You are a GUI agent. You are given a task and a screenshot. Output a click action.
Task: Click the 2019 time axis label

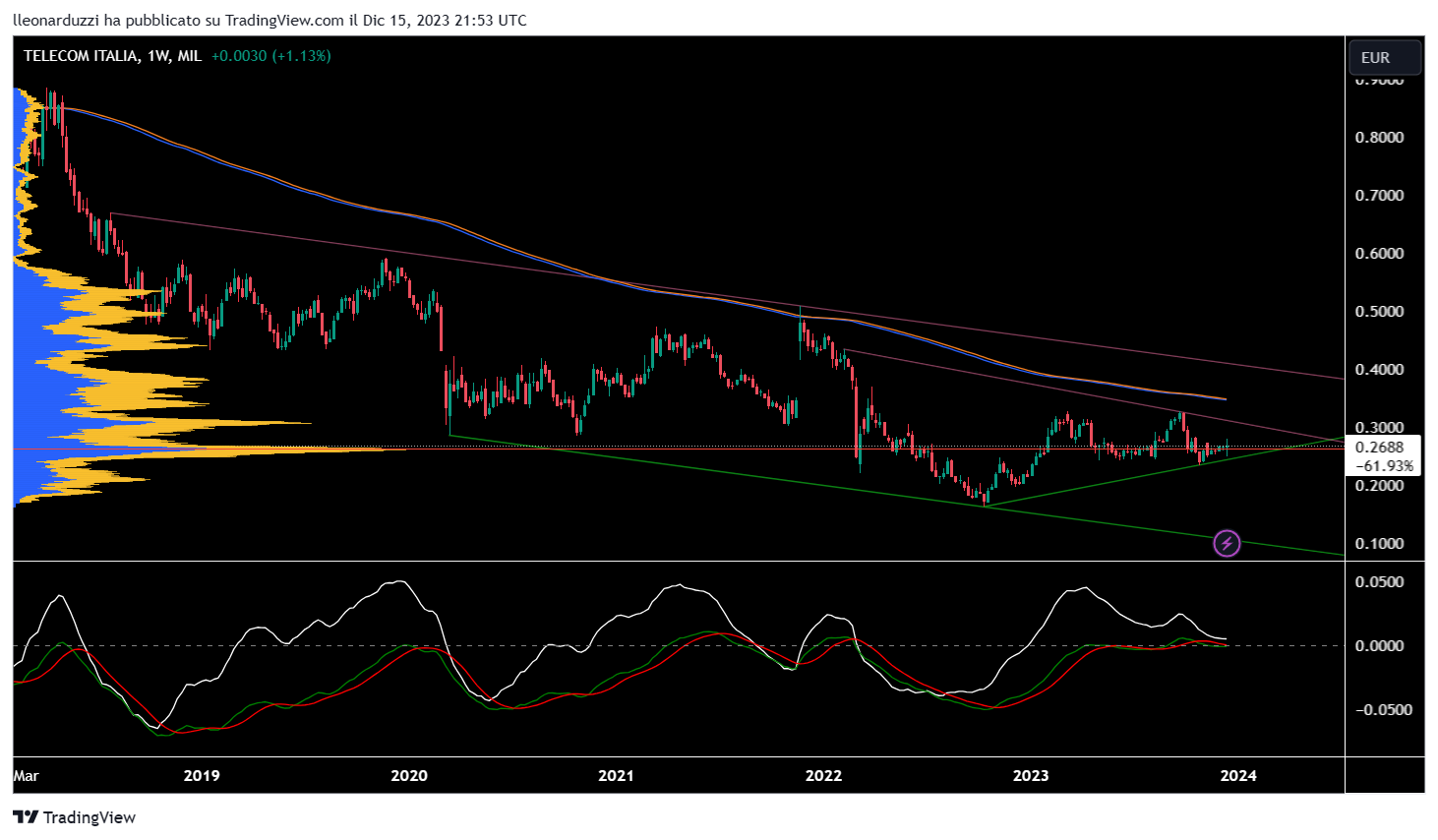[x=202, y=776]
